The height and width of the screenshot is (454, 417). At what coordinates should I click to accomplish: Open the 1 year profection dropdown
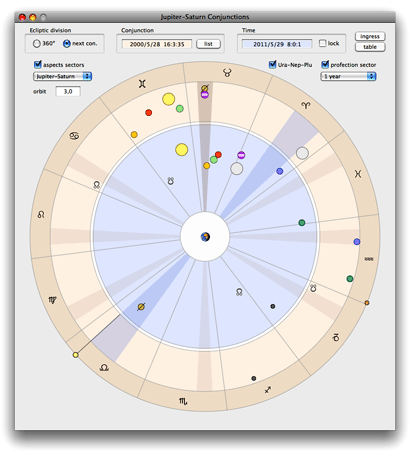(348, 76)
